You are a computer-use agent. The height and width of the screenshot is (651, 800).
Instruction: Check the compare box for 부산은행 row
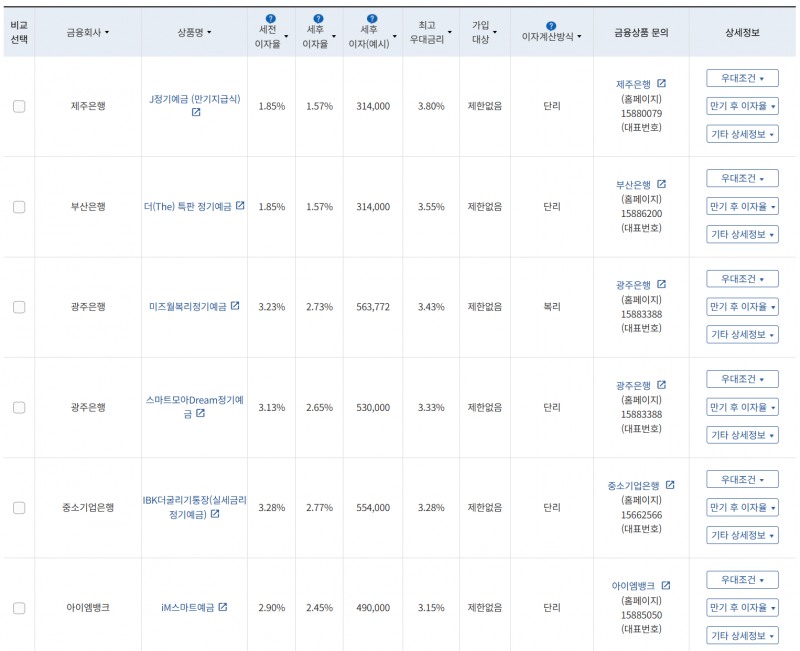click(19, 207)
